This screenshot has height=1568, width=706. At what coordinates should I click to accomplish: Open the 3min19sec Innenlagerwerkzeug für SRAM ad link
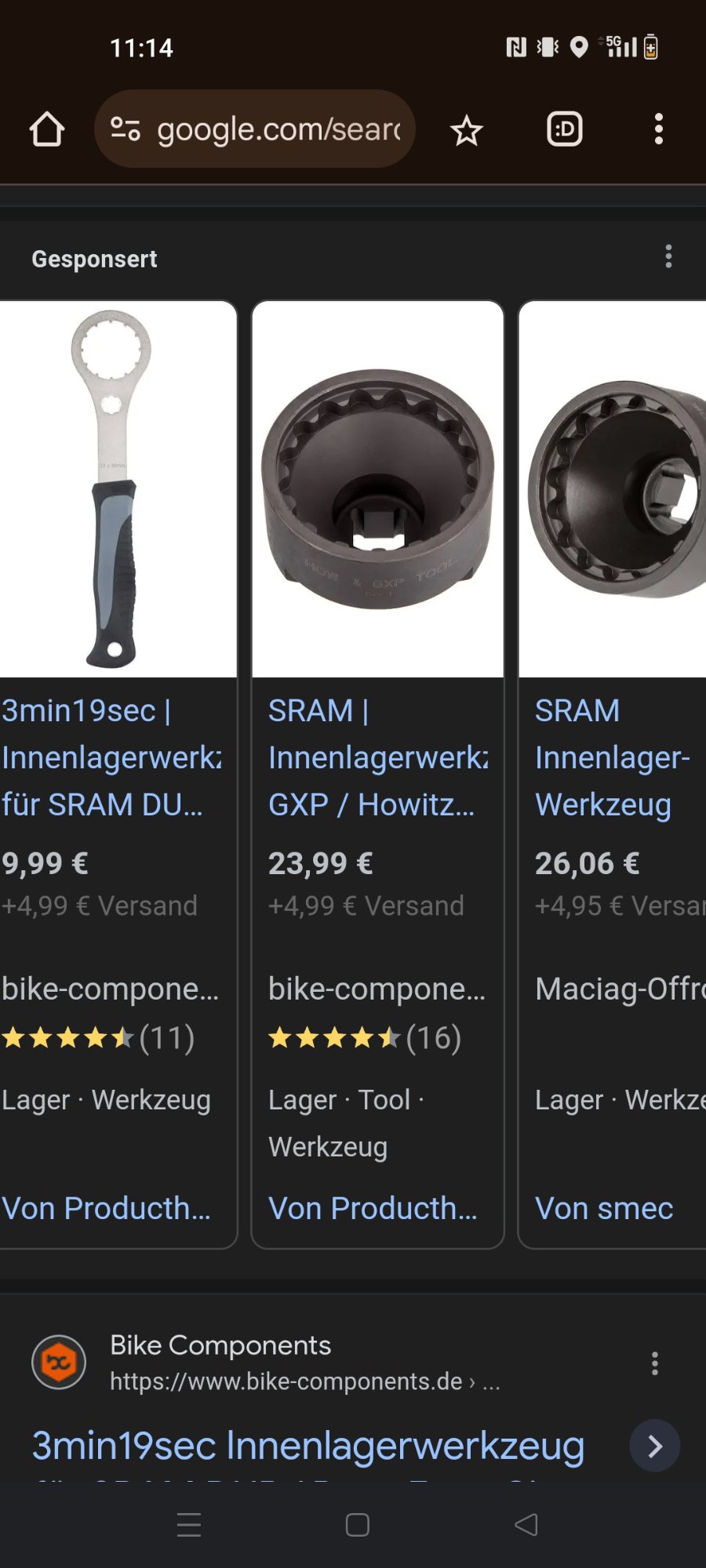pos(110,757)
